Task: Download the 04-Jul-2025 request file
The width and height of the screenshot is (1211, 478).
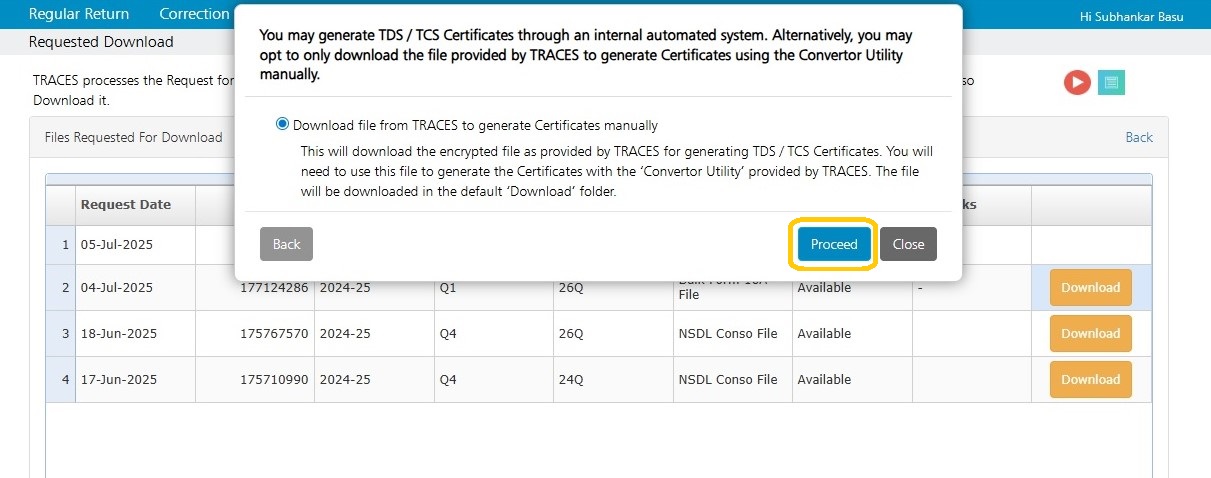Action: coord(1090,288)
